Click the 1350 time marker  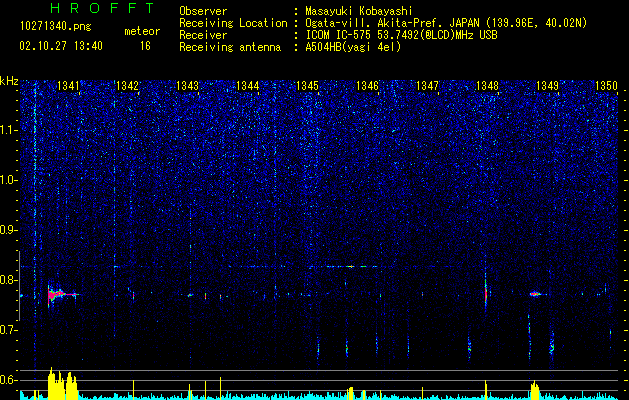pos(606,86)
